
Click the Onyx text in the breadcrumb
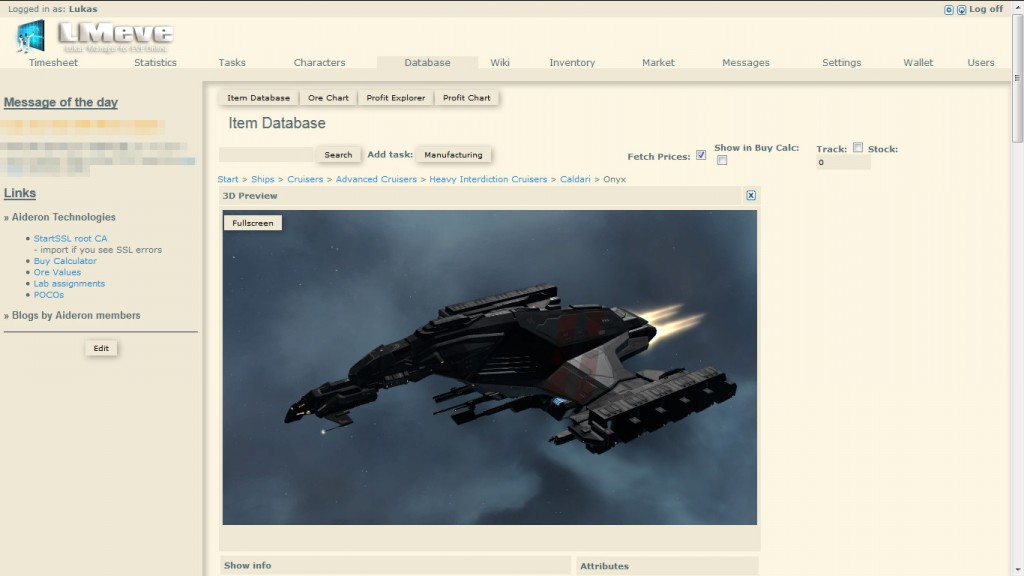coord(615,179)
